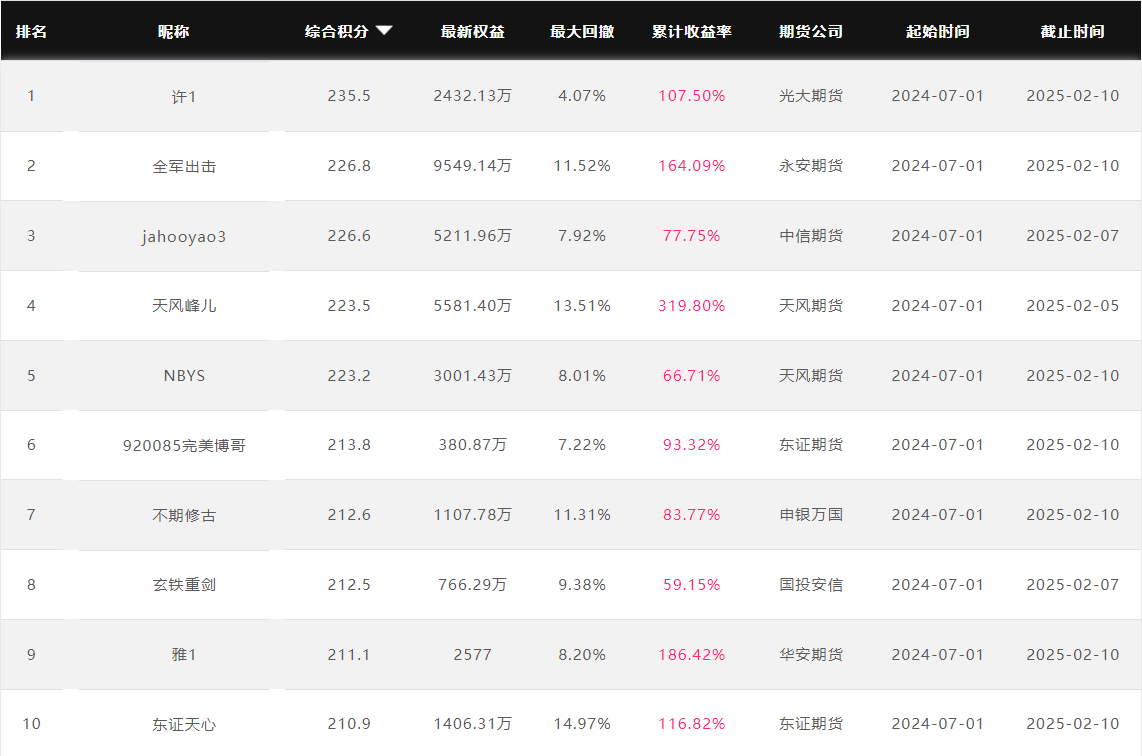
Task: Click the equity value 2577
Action: coord(473,655)
